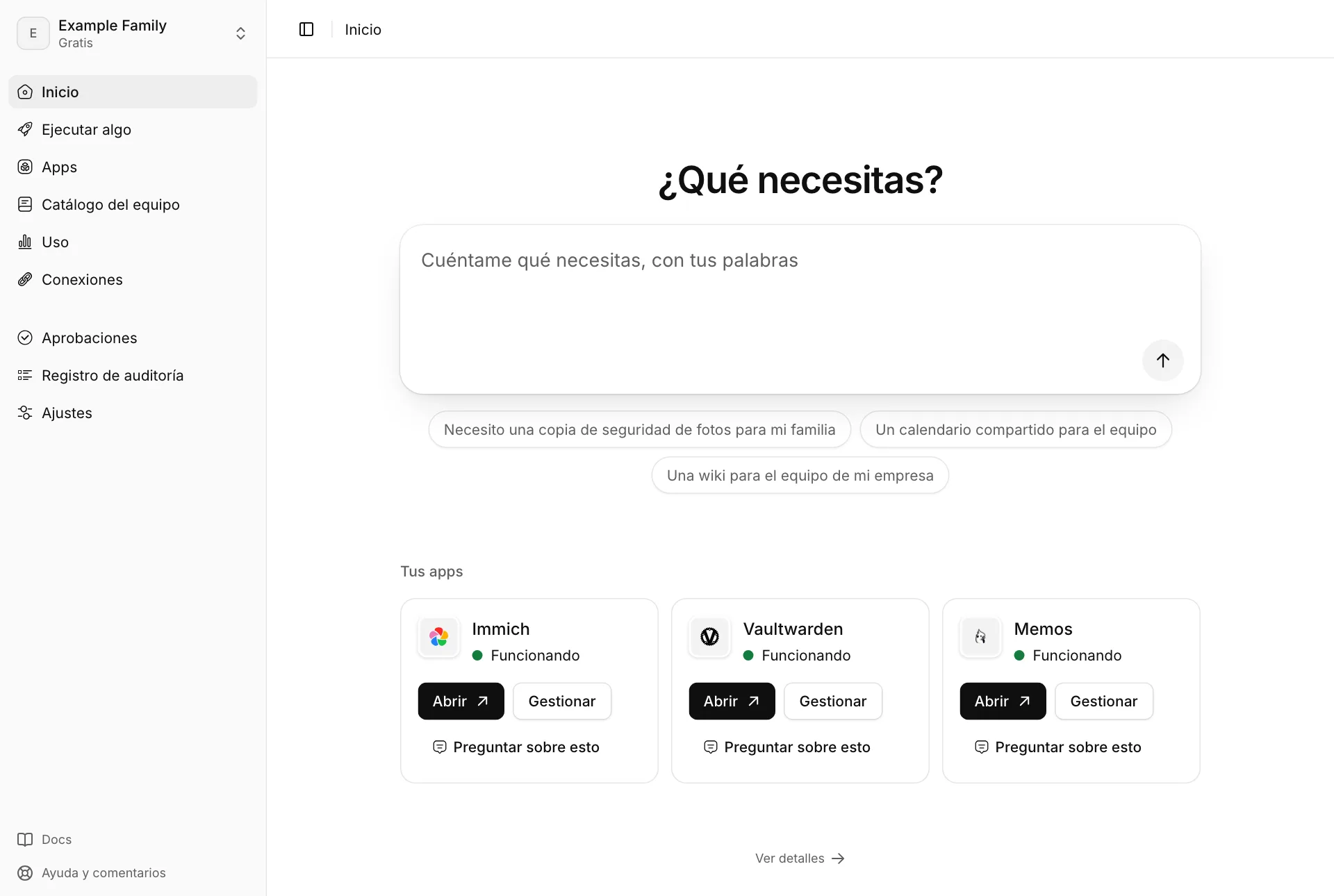Click the lifebuoy Ayuda y comentarios icon
The height and width of the screenshot is (896, 1334).
click(25, 872)
